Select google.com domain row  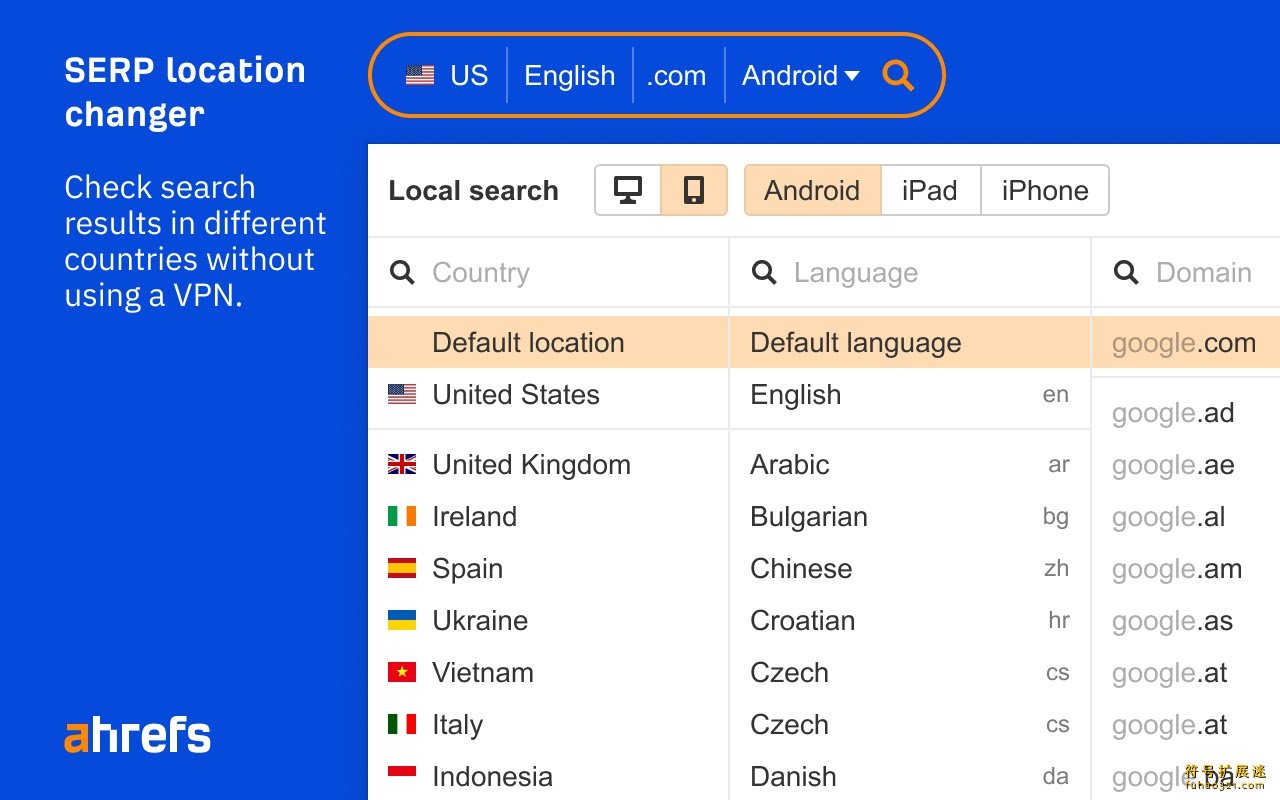[x=1186, y=342]
